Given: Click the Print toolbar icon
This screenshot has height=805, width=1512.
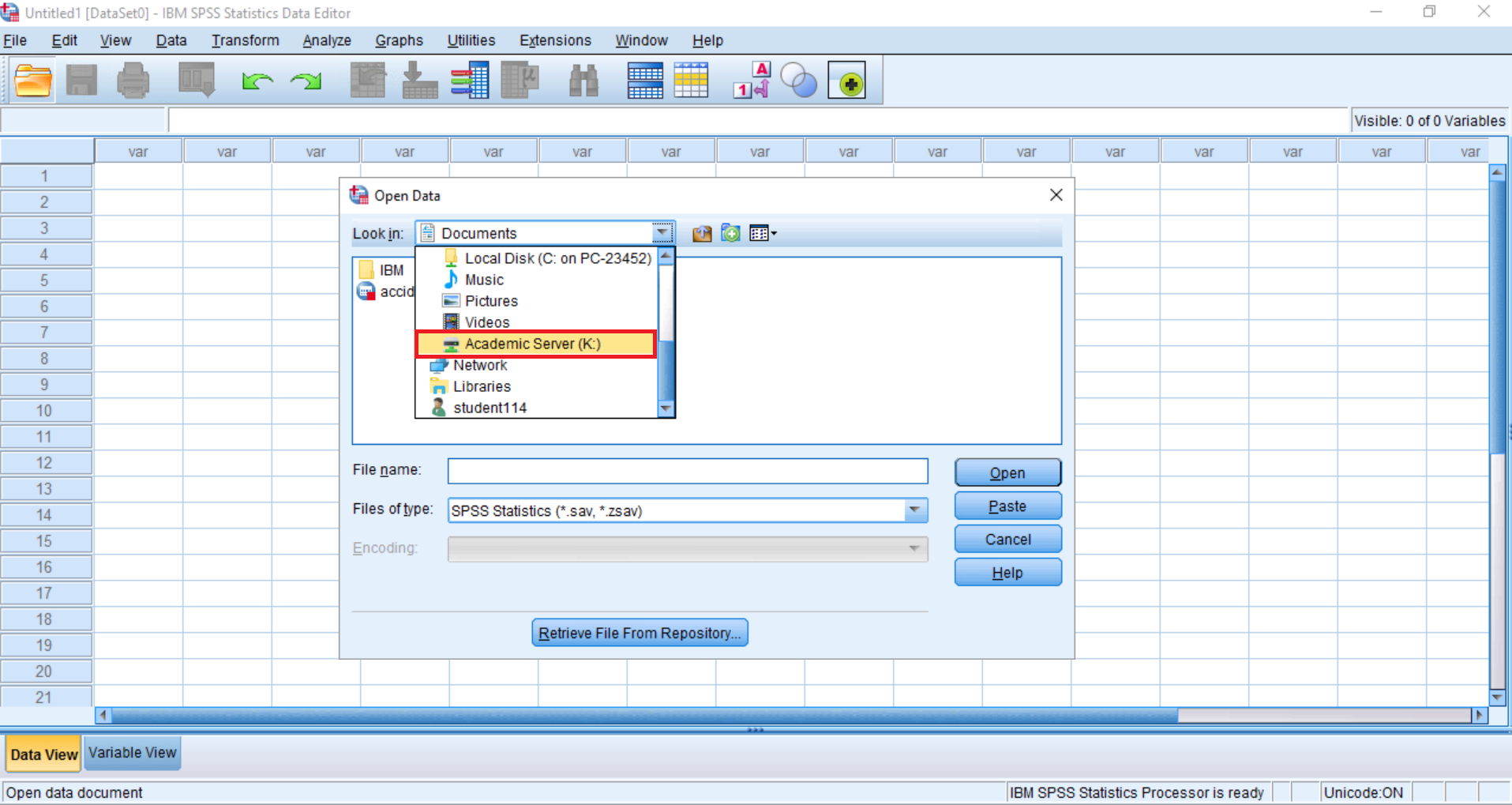Looking at the screenshot, I should (x=133, y=81).
